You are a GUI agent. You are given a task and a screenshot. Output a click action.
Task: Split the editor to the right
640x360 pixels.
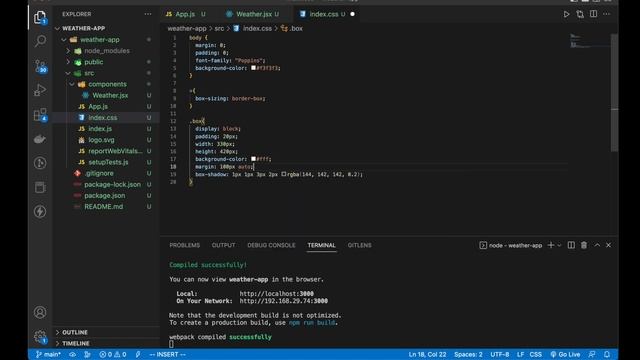[593, 14]
